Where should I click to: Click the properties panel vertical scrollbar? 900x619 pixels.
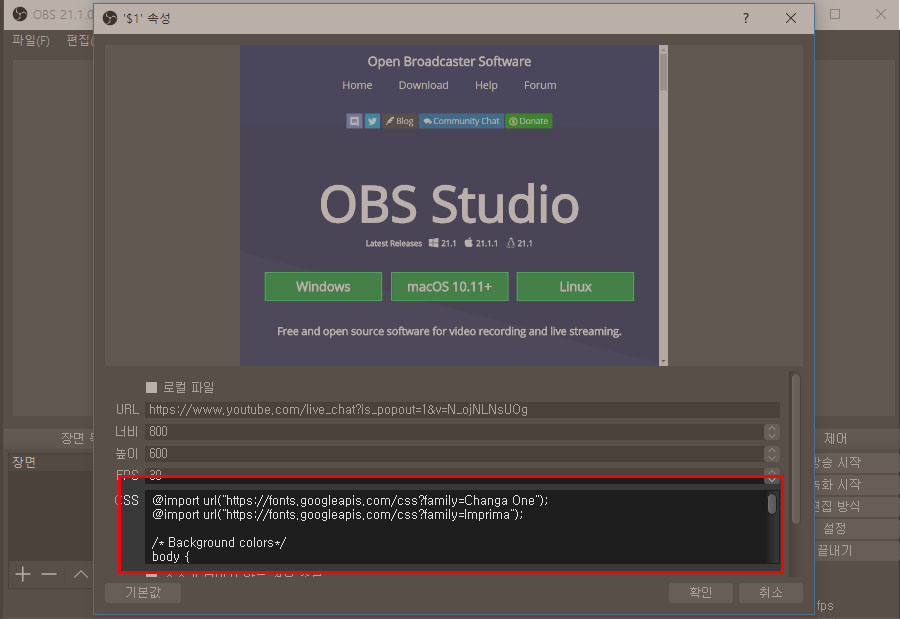coord(796,448)
